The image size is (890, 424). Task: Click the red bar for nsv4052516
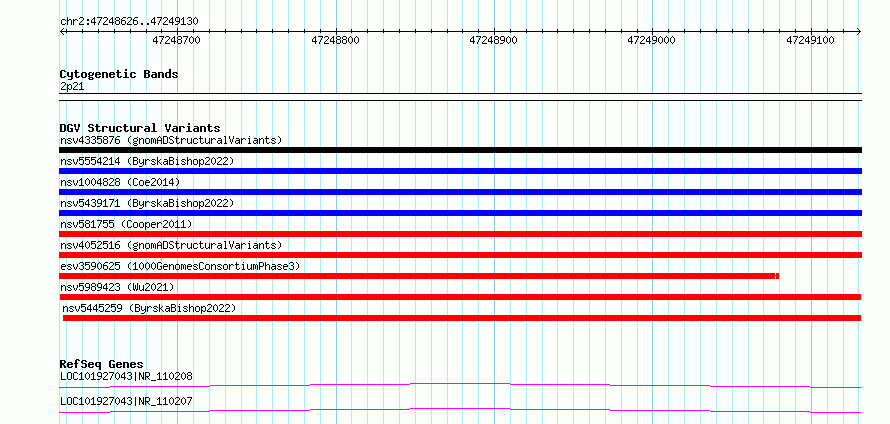pyautogui.click(x=460, y=255)
